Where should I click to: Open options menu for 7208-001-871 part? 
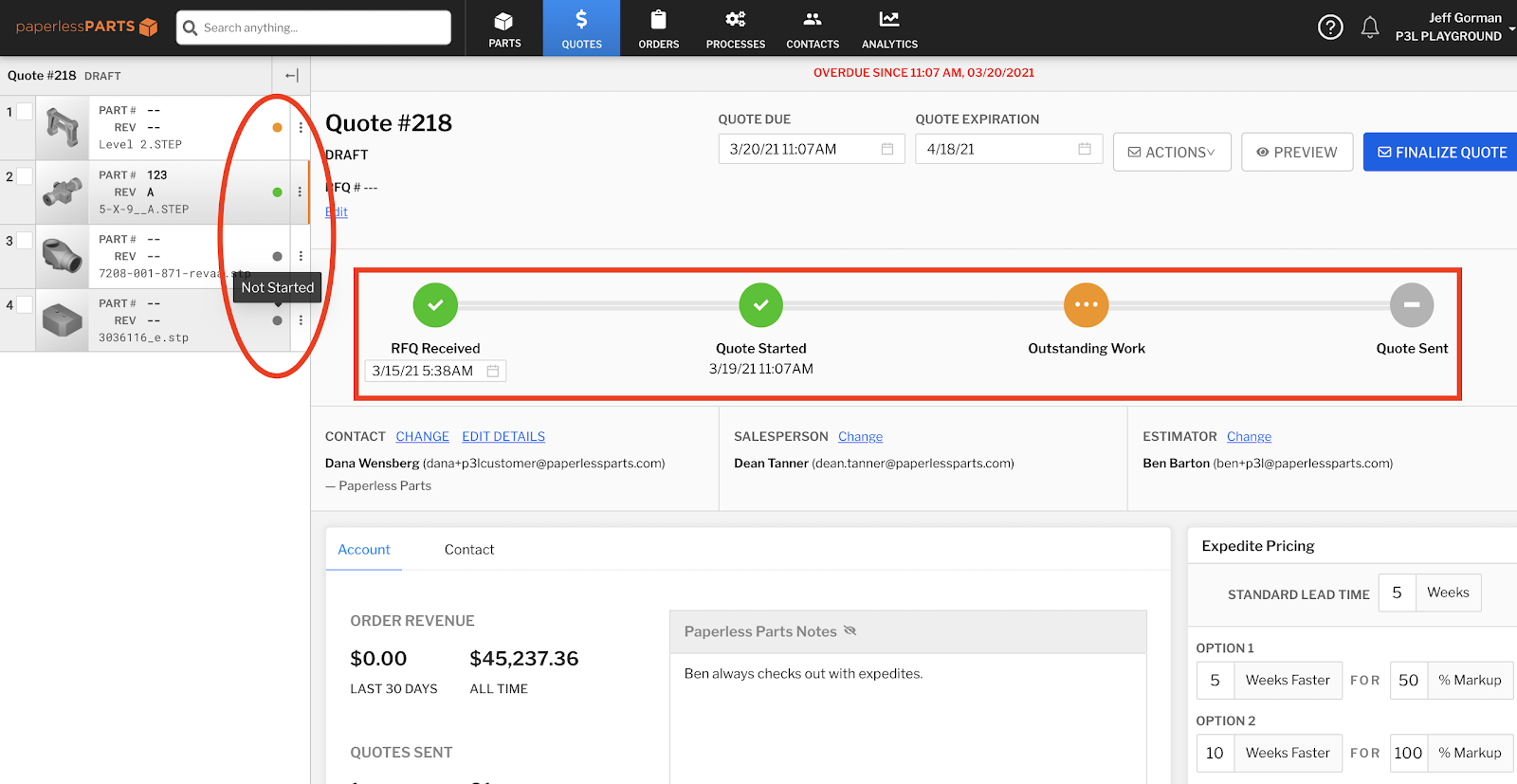click(301, 256)
